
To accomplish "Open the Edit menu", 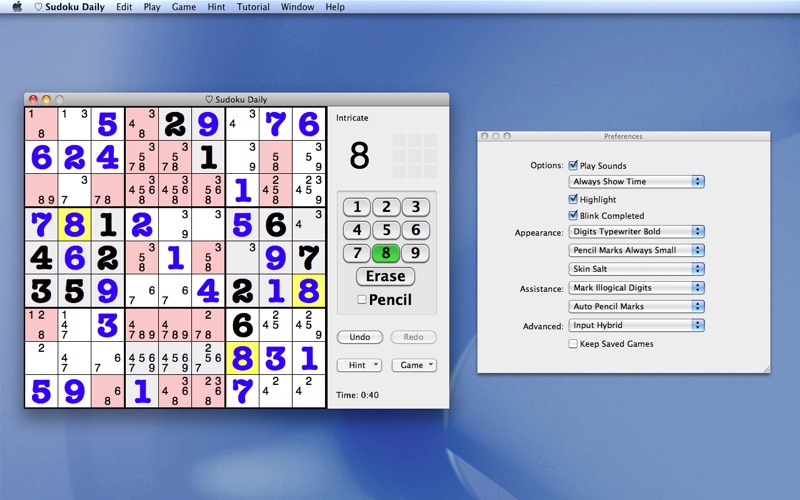I will [x=124, y=7].
